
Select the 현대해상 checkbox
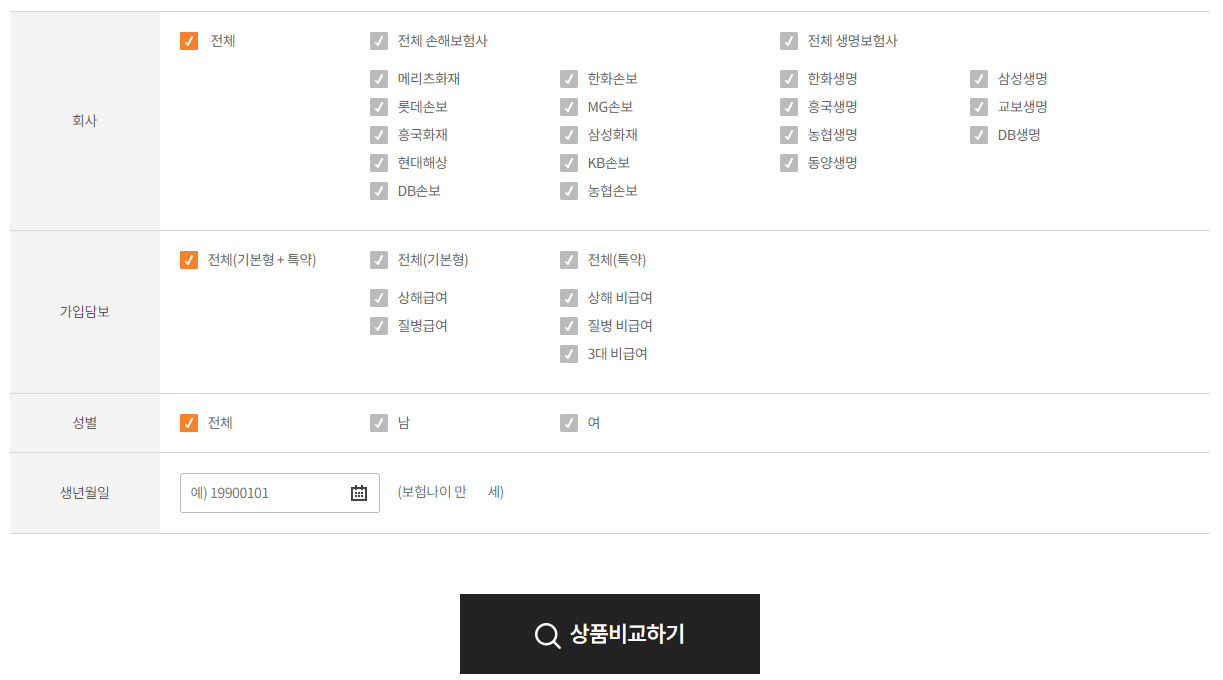coord(379,163)
